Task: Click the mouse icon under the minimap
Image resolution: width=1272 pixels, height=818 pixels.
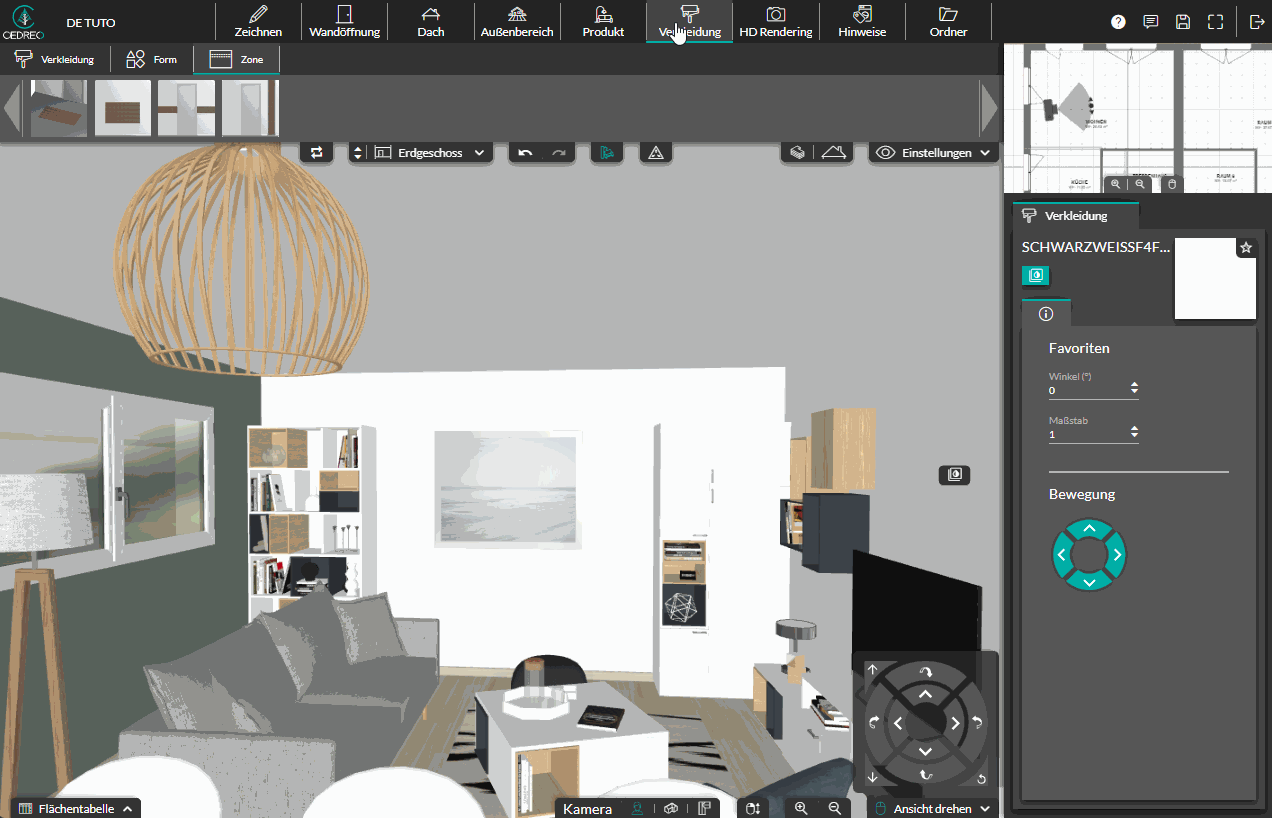Action: tap(1173, 185)
